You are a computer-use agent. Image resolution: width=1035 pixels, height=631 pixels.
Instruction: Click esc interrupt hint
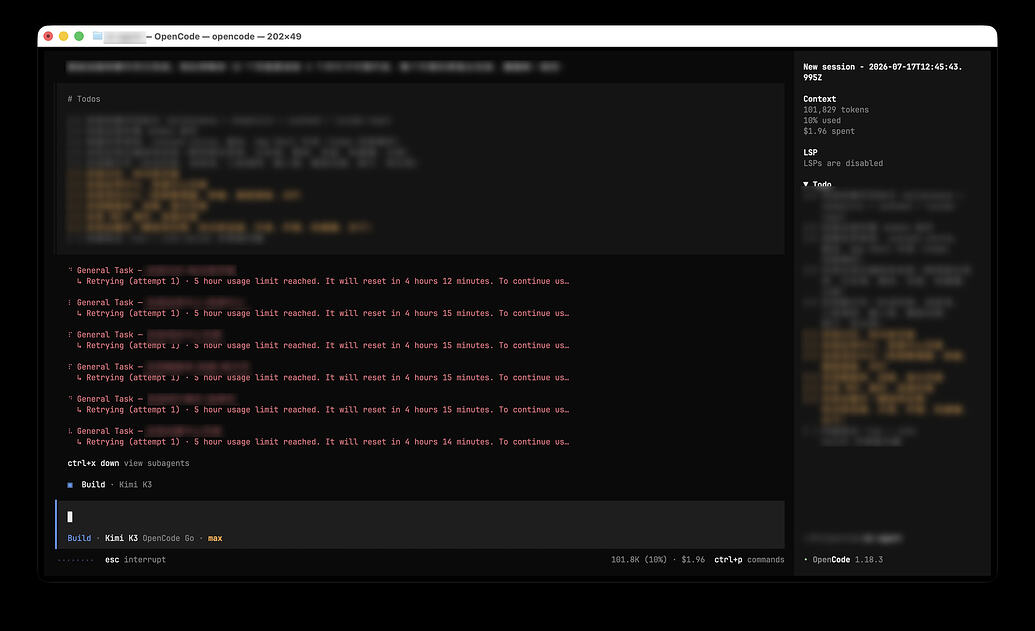coord(135,560)
